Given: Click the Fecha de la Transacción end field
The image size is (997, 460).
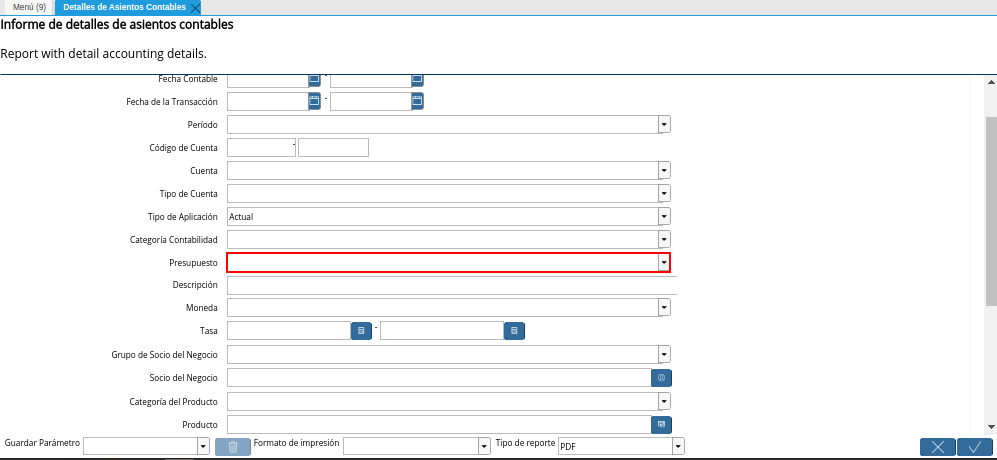Looking at the screenshot, I should (x=371, y=101).
